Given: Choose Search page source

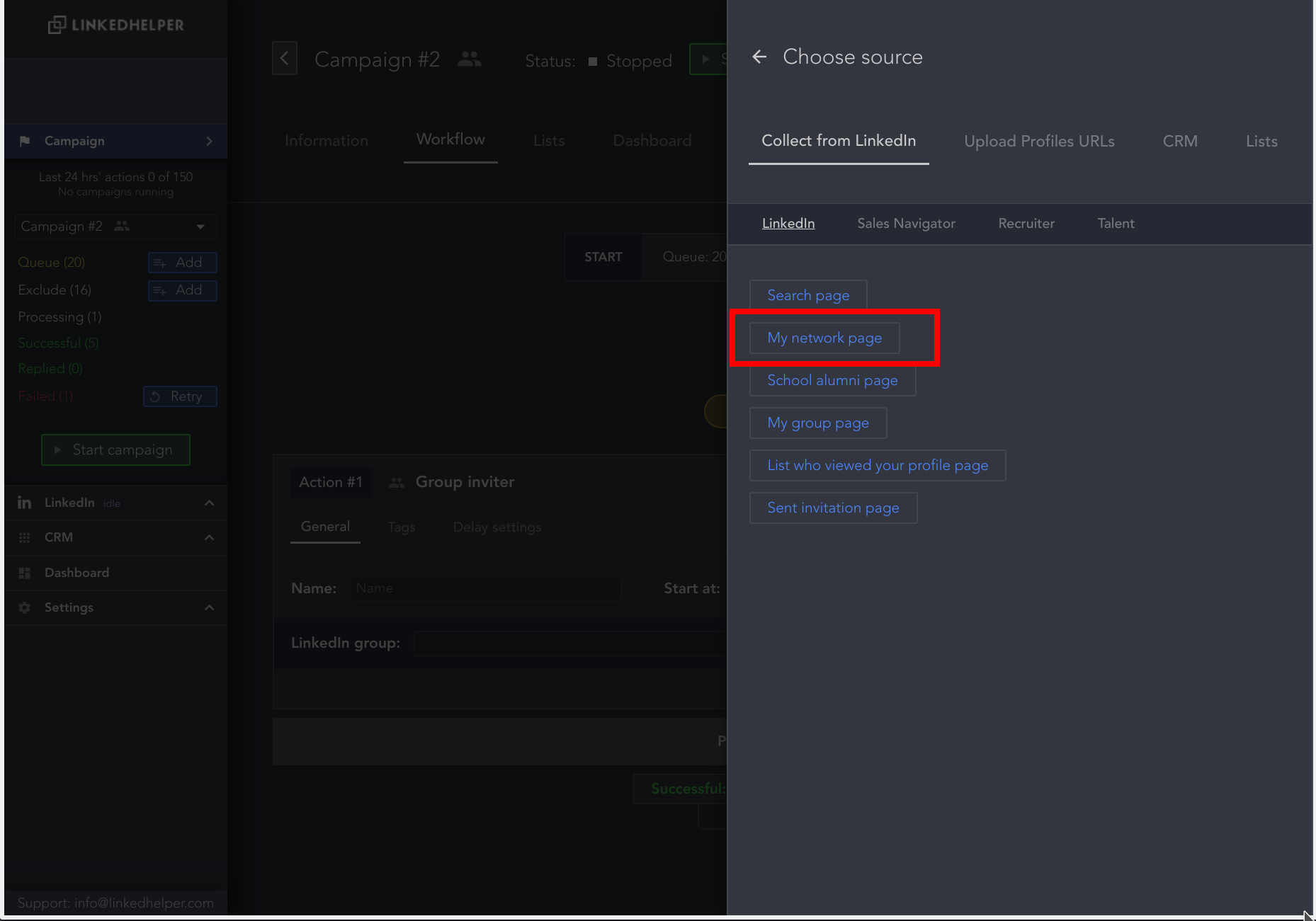Looking at the screenshot, I should point(808,296).
